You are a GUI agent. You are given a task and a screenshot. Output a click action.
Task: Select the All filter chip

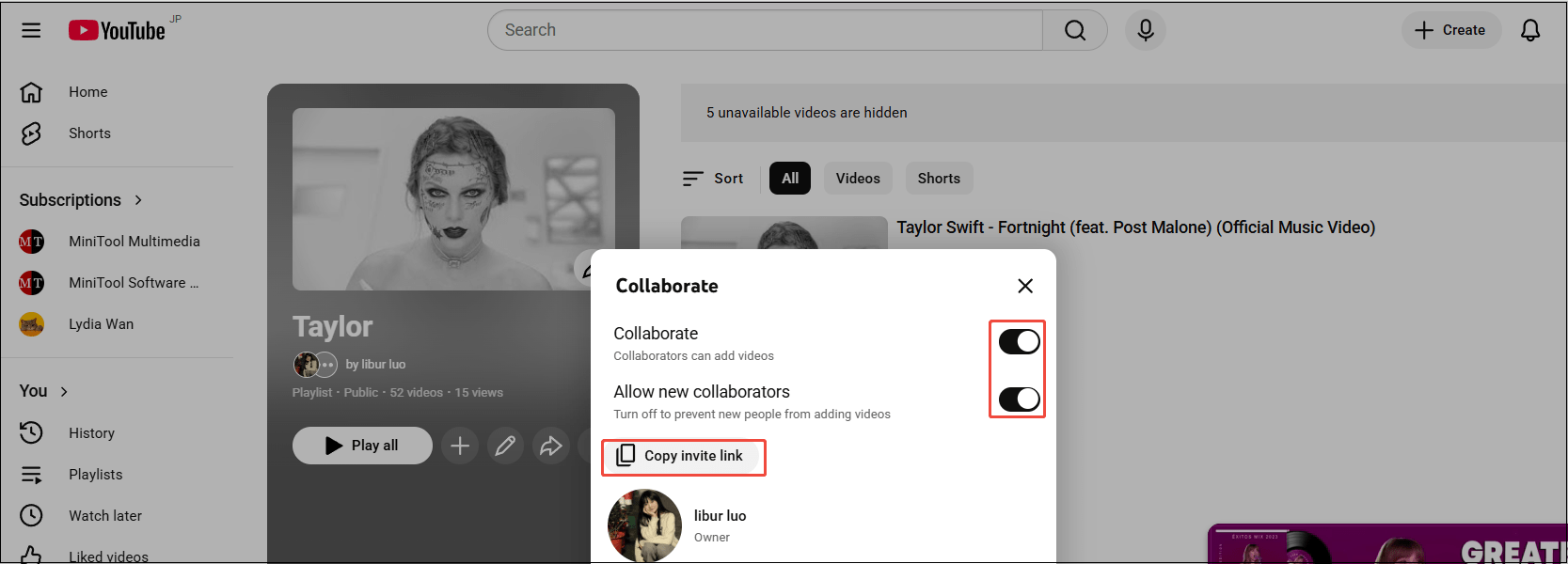[790, 179]
